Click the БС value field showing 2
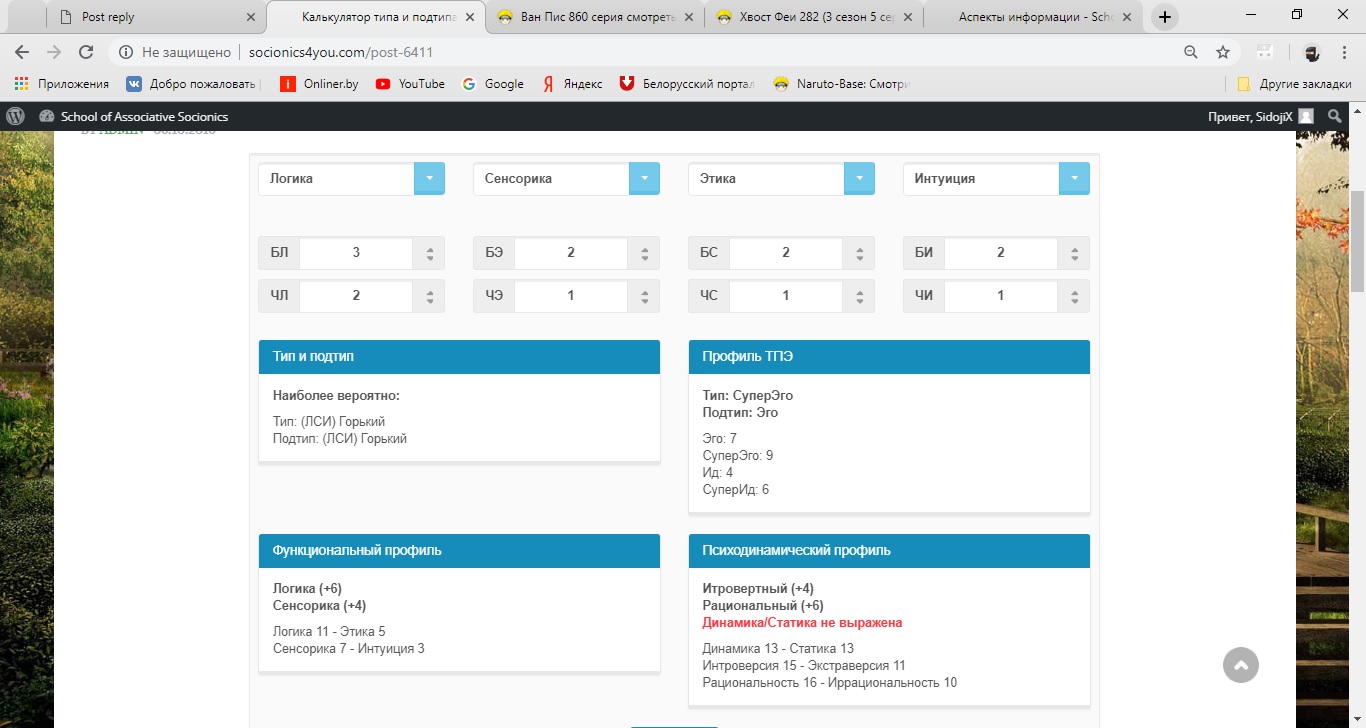The height and width of the screenshot is (728, 1366). [x=786, y=253]
